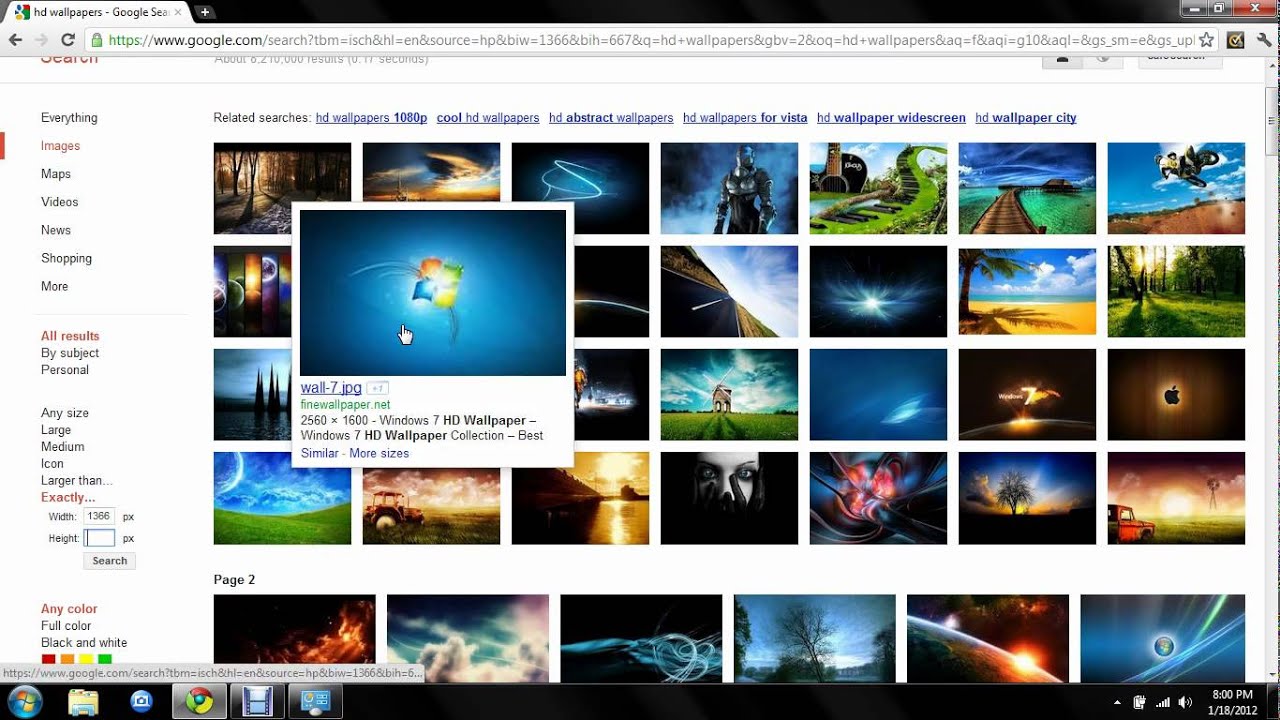The image size is (1280, 720).
Task: Pick the orange color swatch
Action: click(x=67, y=659)
